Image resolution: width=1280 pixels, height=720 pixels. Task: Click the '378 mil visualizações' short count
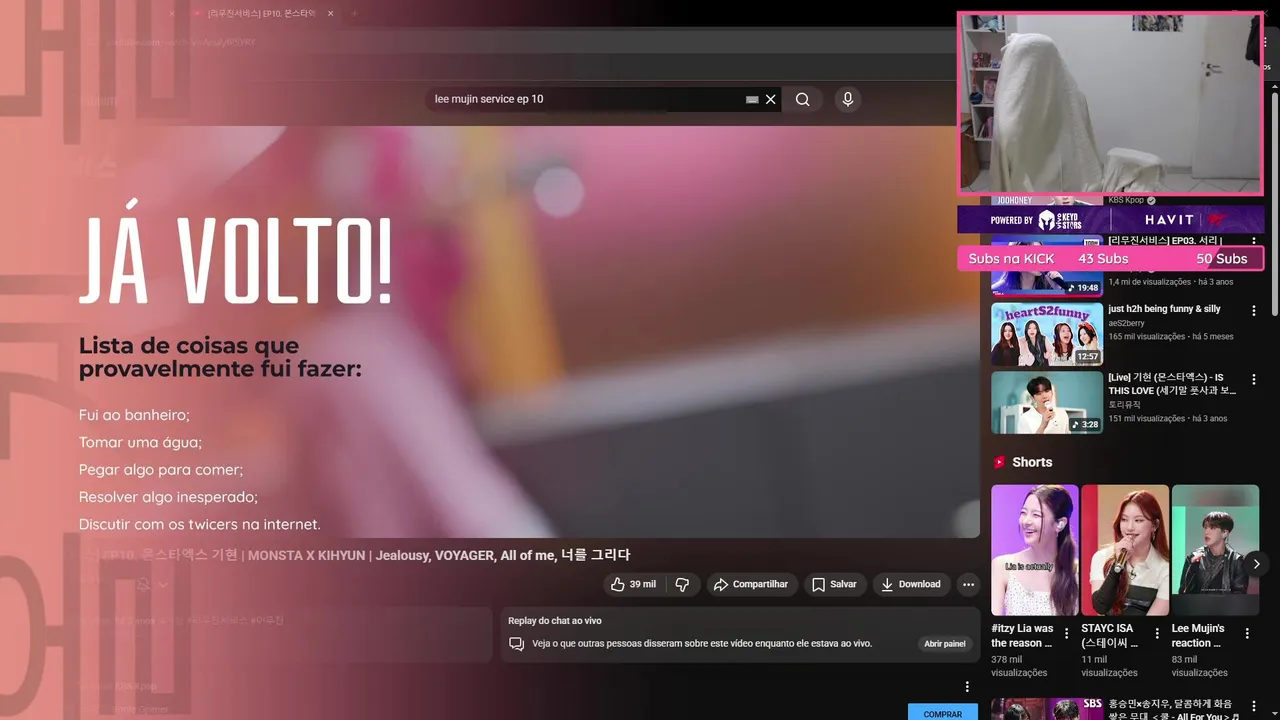tap(1019, 666)
